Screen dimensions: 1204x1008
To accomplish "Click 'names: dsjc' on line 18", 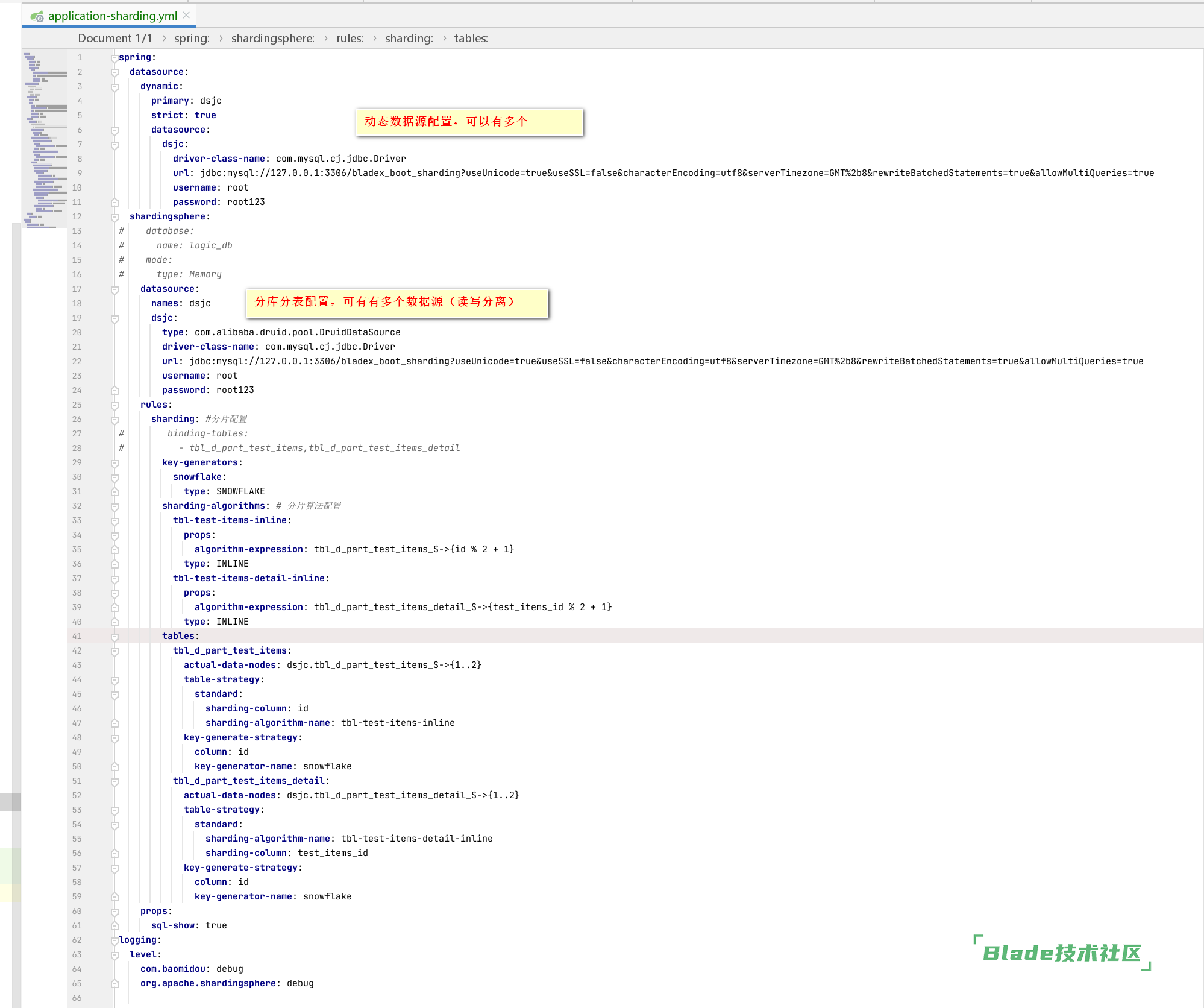I will click(x=181, y=303).
